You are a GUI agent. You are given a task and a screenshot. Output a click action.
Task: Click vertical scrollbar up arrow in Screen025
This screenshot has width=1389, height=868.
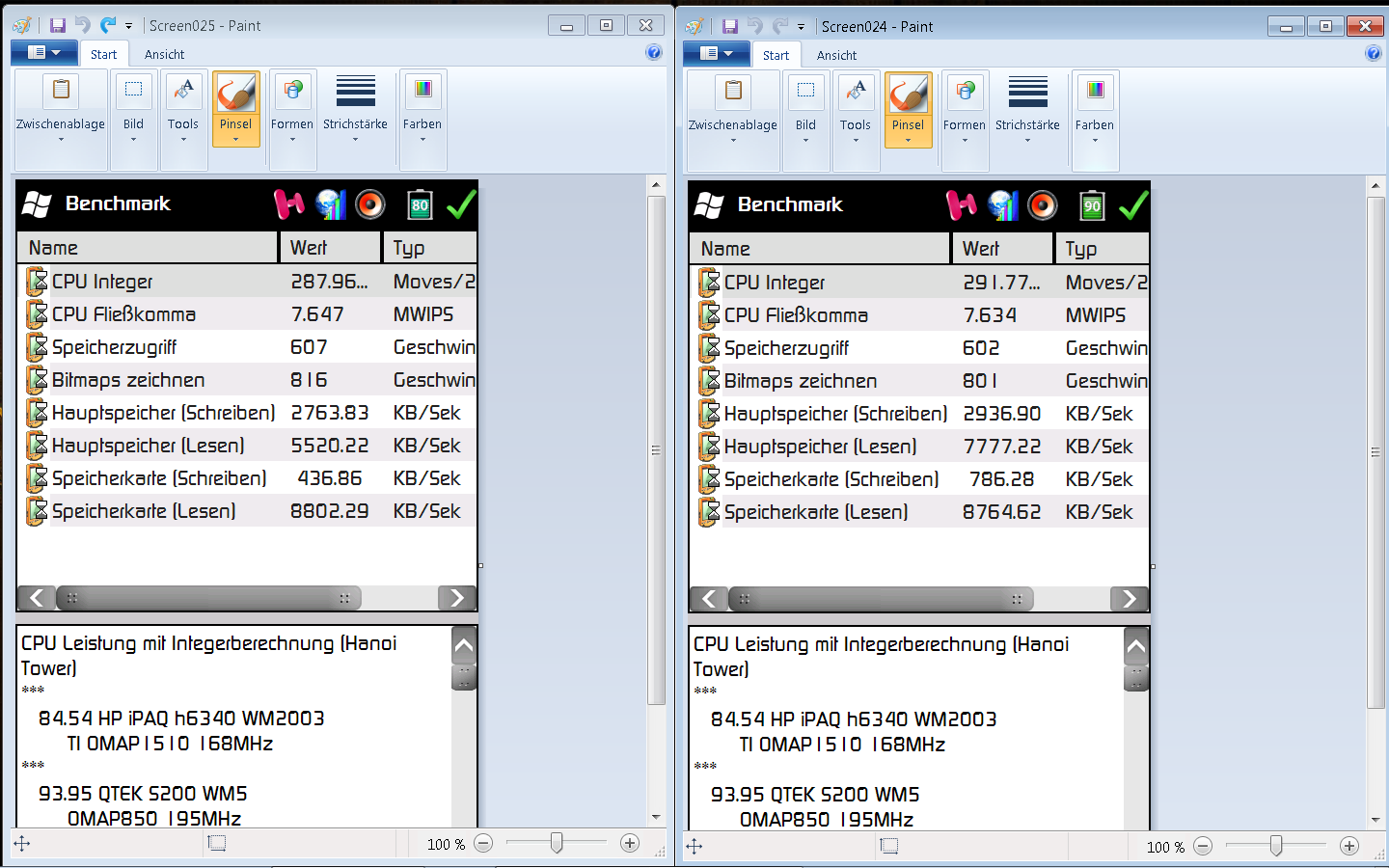pos(656,184)
